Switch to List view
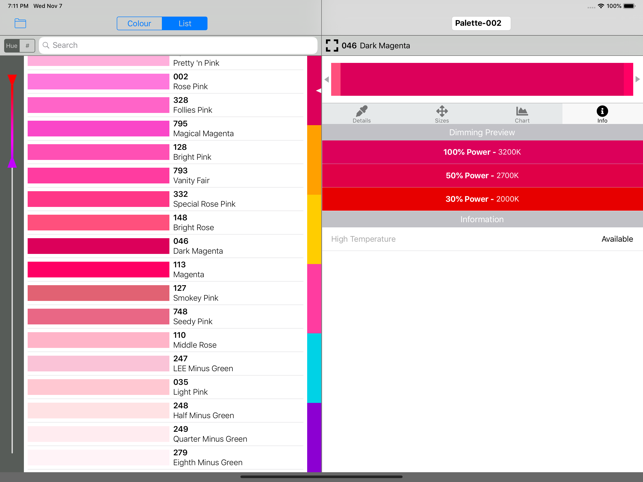Image resolution: width=643 pixels, height=482 pixels. [185, 23]
